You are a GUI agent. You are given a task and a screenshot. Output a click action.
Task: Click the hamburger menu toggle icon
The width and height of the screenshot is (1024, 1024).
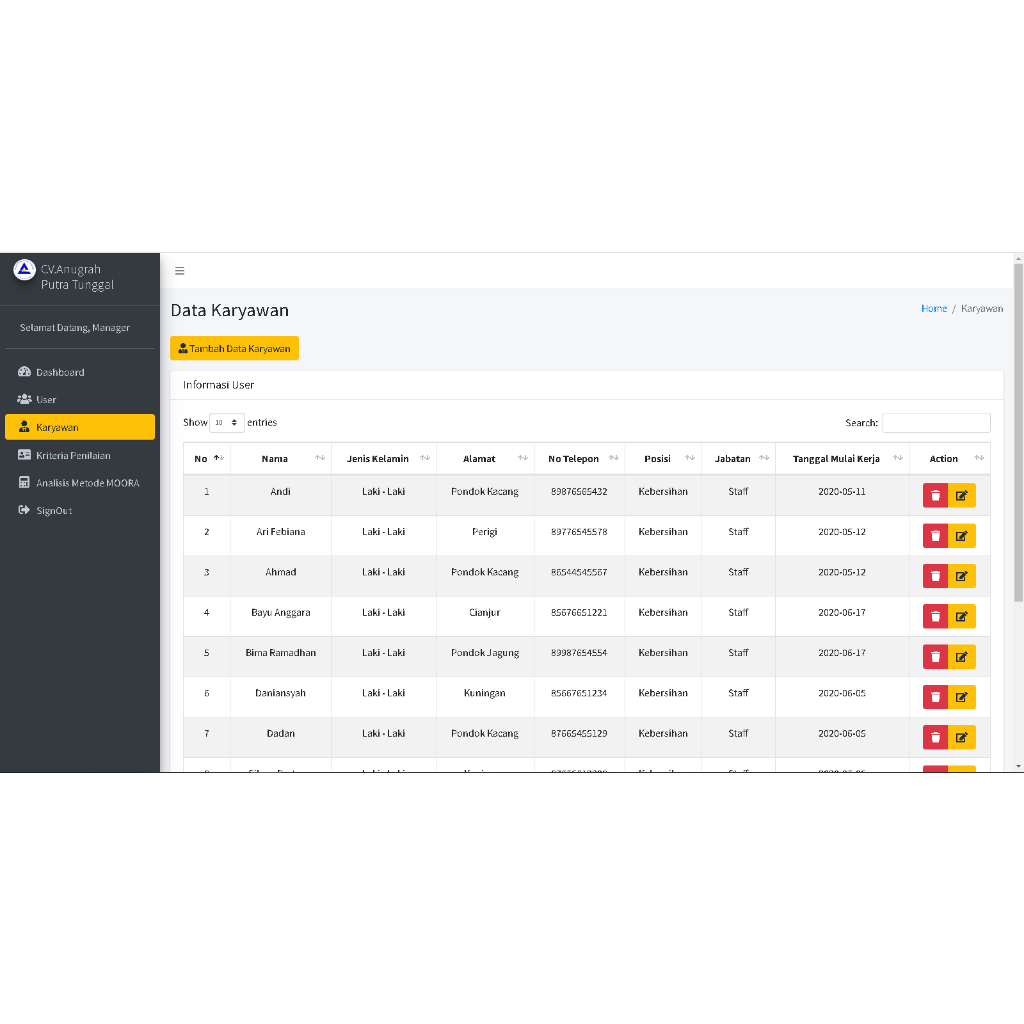point(180,271)
